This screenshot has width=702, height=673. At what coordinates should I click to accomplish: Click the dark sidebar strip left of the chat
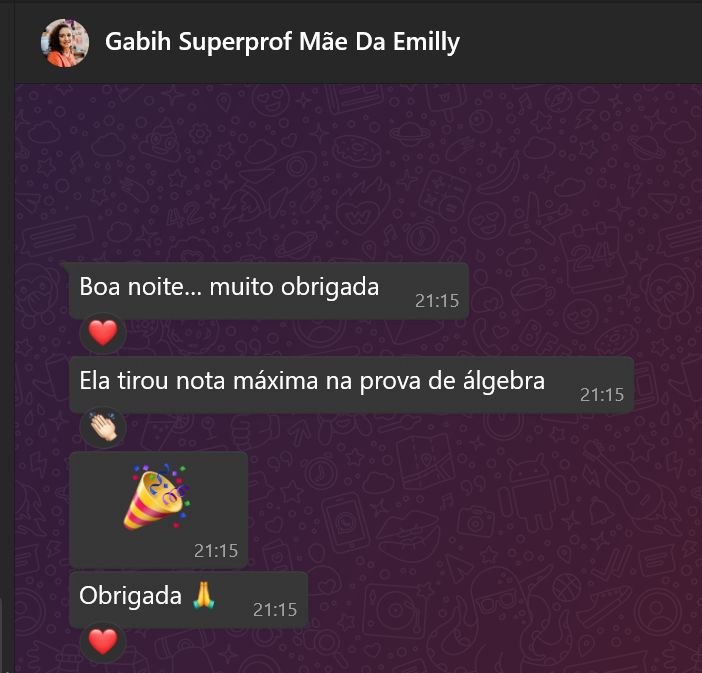pyautogui.click(x=7, y=336)
